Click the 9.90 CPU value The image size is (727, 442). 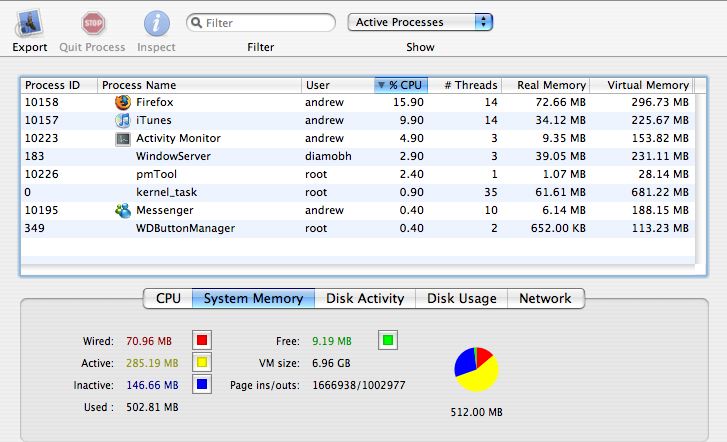point(412,120)
